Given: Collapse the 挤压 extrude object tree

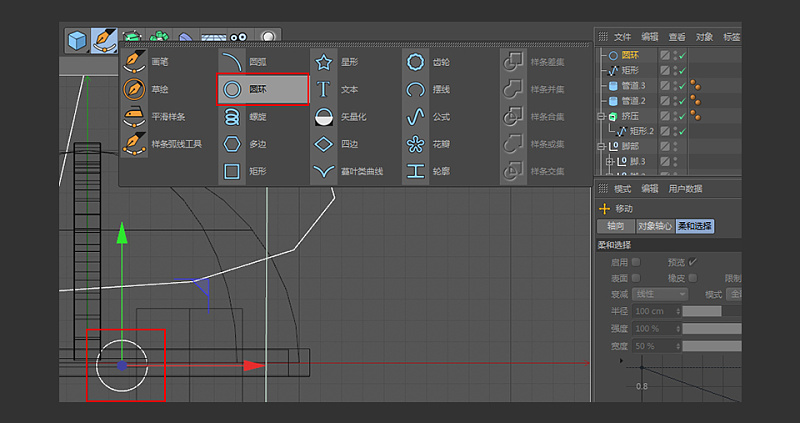Looking at the screenshot, I should pyautogui.click(x=600, y=117).
